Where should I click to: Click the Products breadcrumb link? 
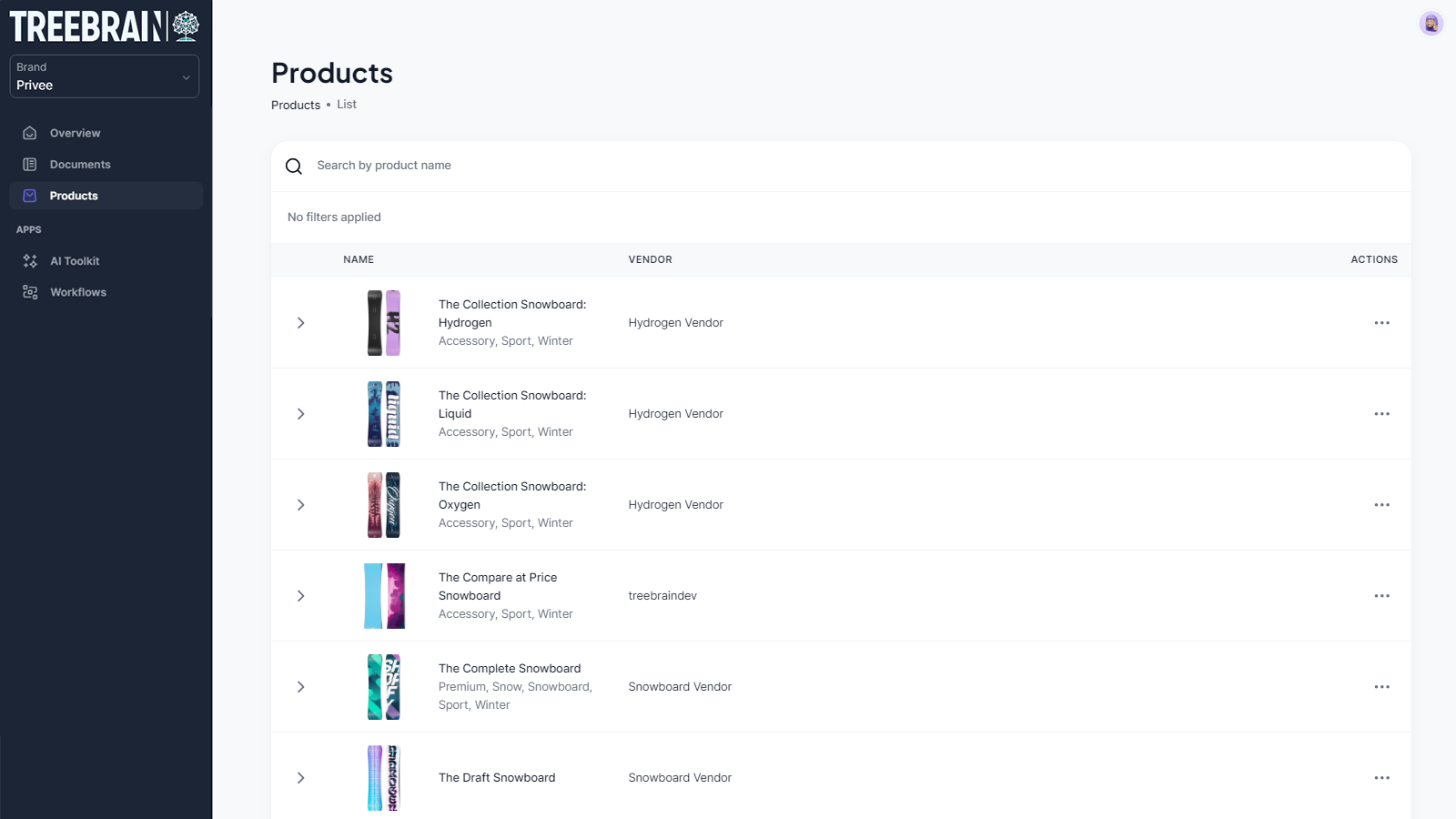(296, 106)
